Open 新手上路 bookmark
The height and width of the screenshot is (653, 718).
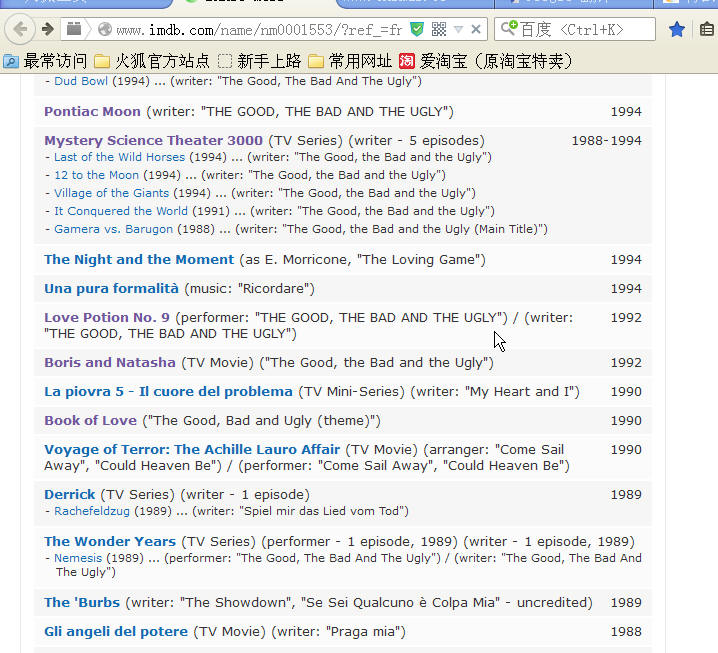click(x=259, y=61)
